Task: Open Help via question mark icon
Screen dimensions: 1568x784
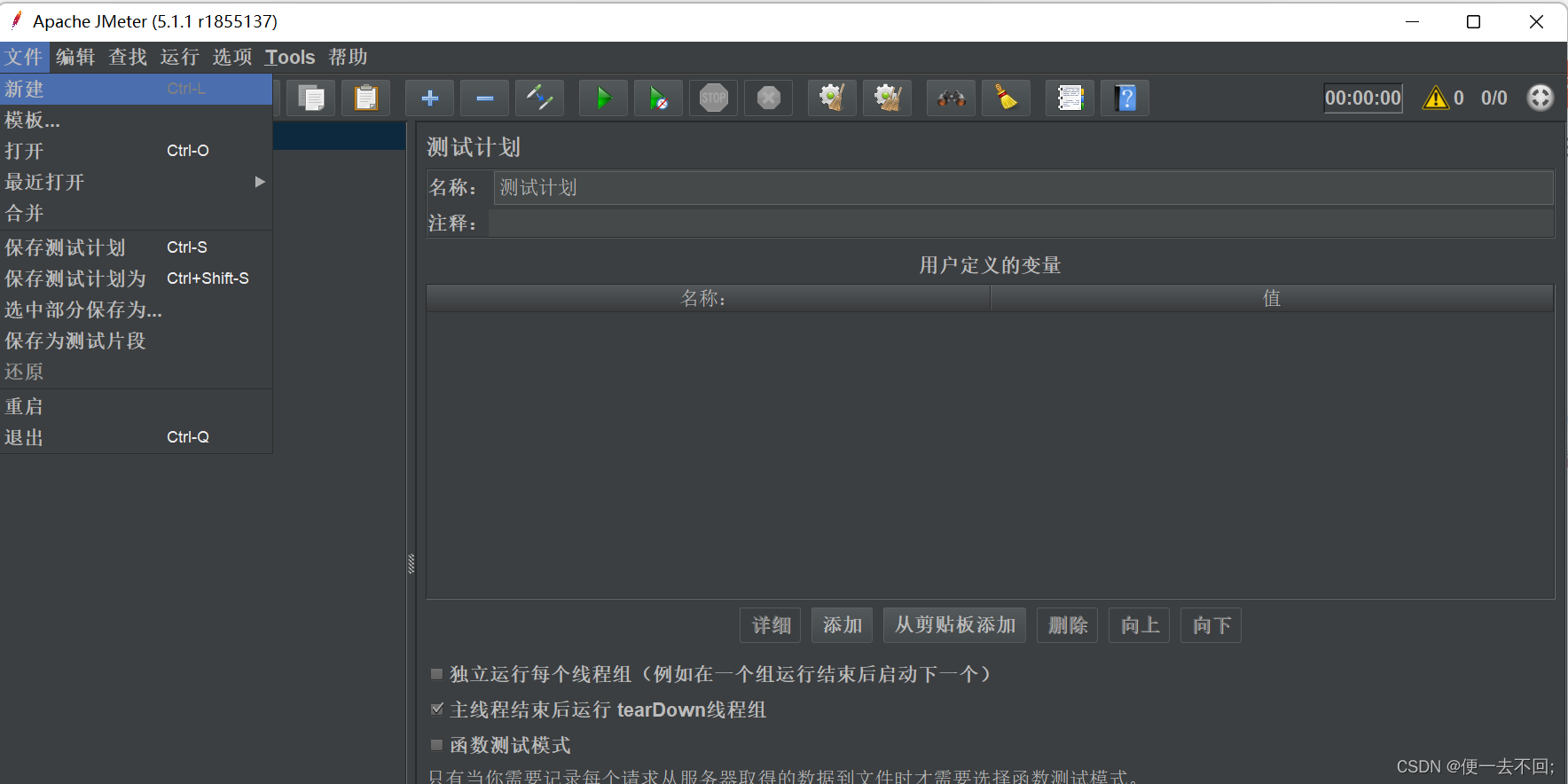Action: (1125, 98)
